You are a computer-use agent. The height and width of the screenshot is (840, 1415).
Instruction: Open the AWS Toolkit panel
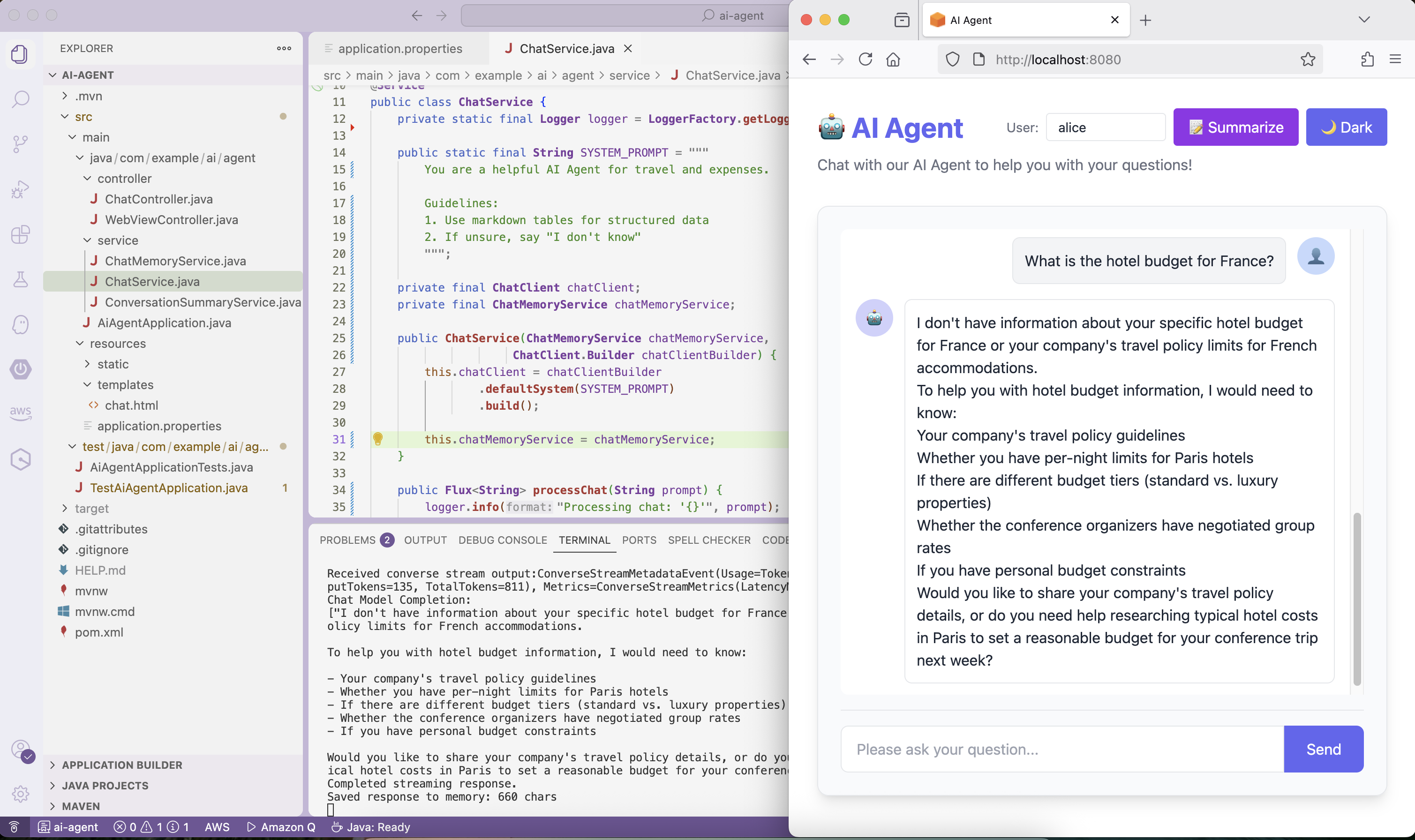coord(20,413)
